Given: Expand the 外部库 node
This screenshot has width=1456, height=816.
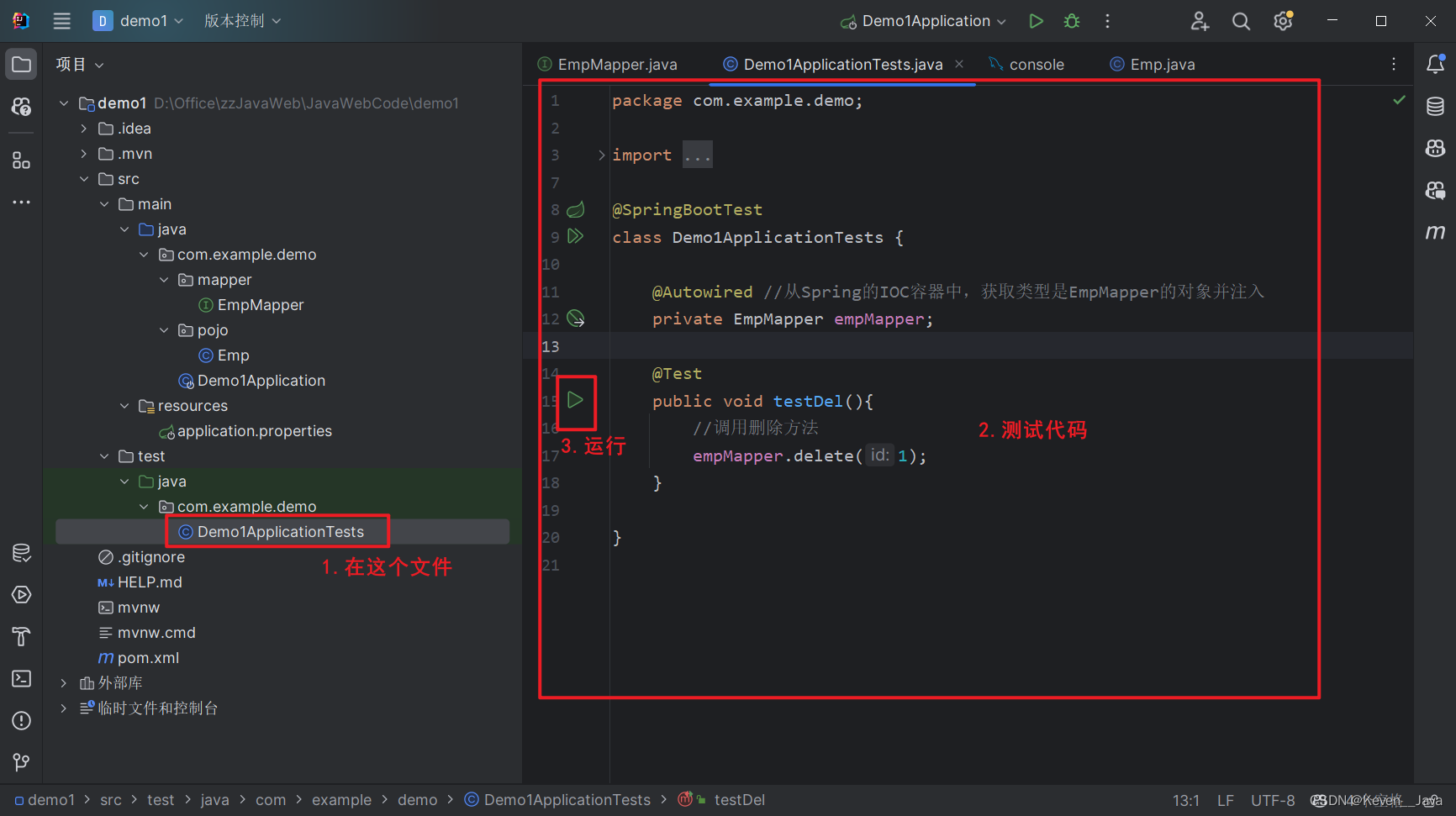Looking at the screenshot, I should coord(63,683).
